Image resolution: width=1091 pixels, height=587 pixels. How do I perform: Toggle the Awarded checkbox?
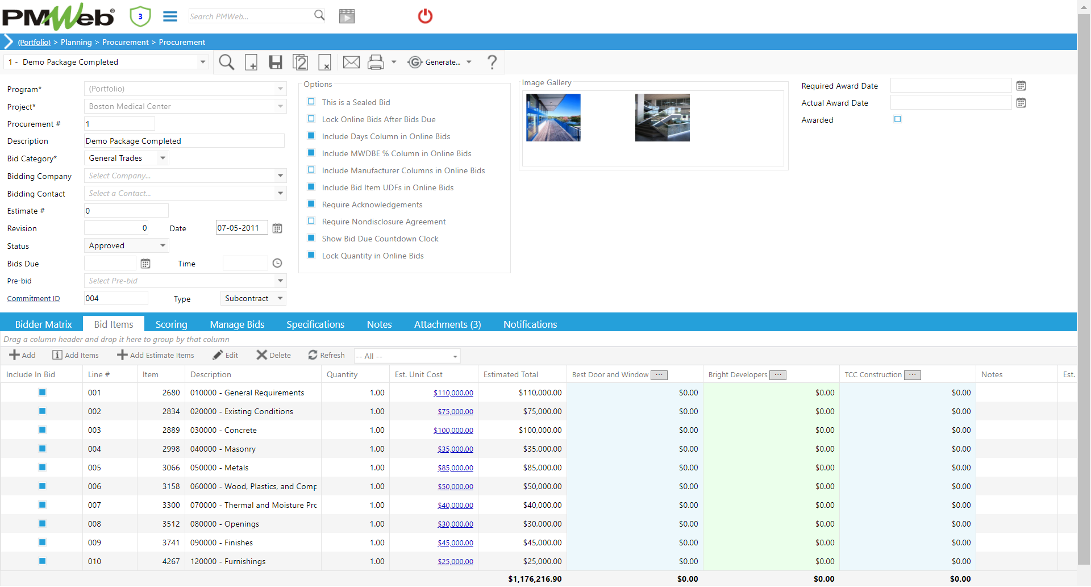(x=898, y=120)
